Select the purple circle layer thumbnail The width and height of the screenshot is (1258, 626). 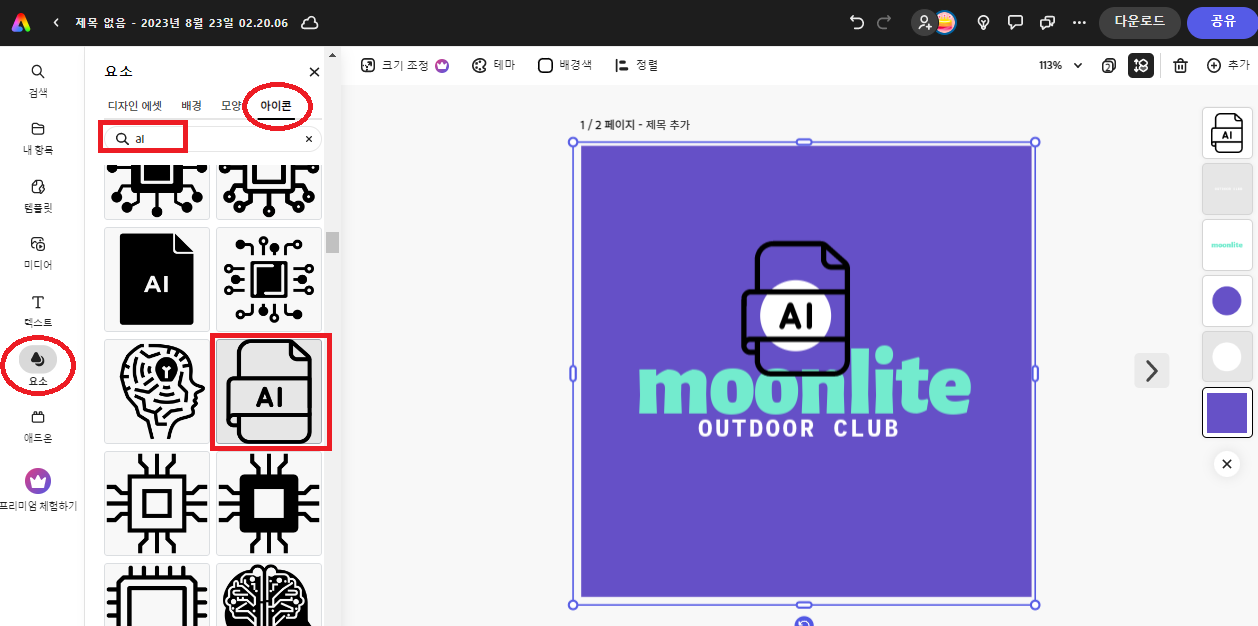(1227, 301)
